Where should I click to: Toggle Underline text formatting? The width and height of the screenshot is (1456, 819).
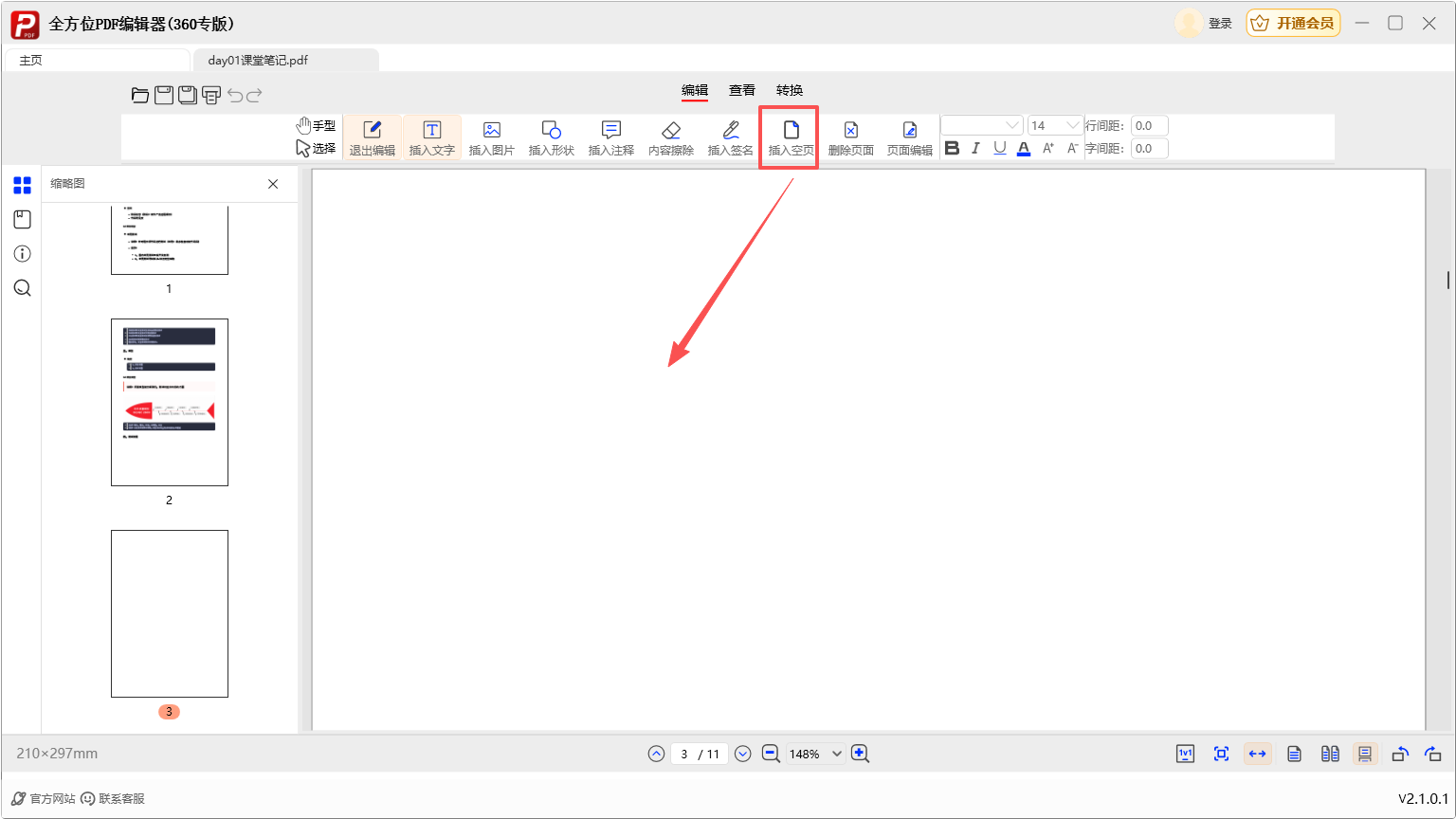coord(999,149)
